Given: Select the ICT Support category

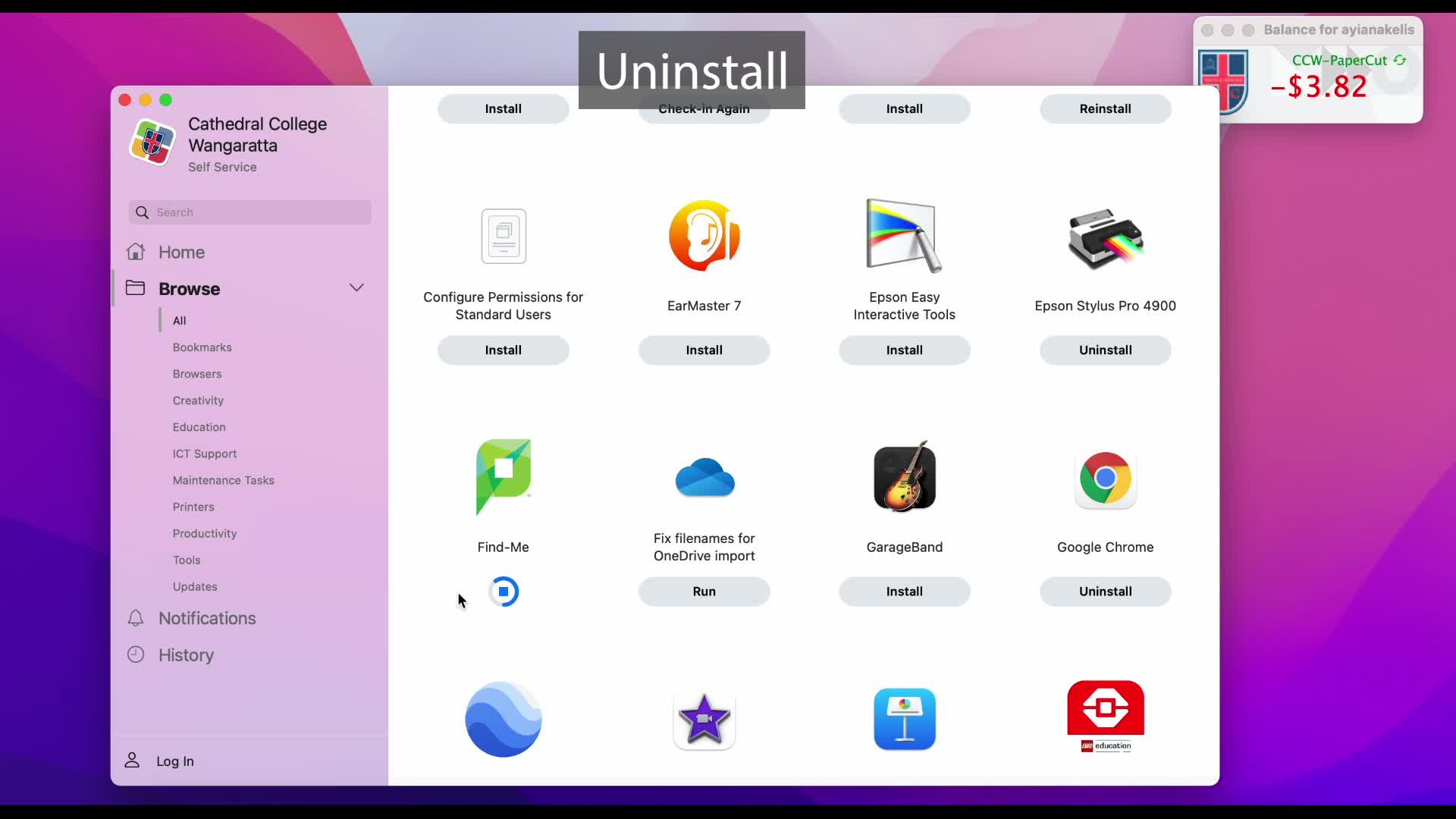Looking at the screenshot, I should tap(204, 453).
